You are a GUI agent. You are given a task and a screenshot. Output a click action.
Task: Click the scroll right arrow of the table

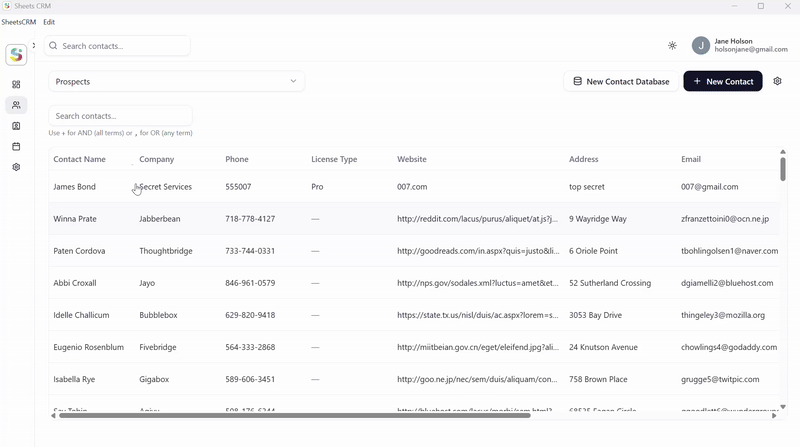pyautogui.click(x=774, y=415)
